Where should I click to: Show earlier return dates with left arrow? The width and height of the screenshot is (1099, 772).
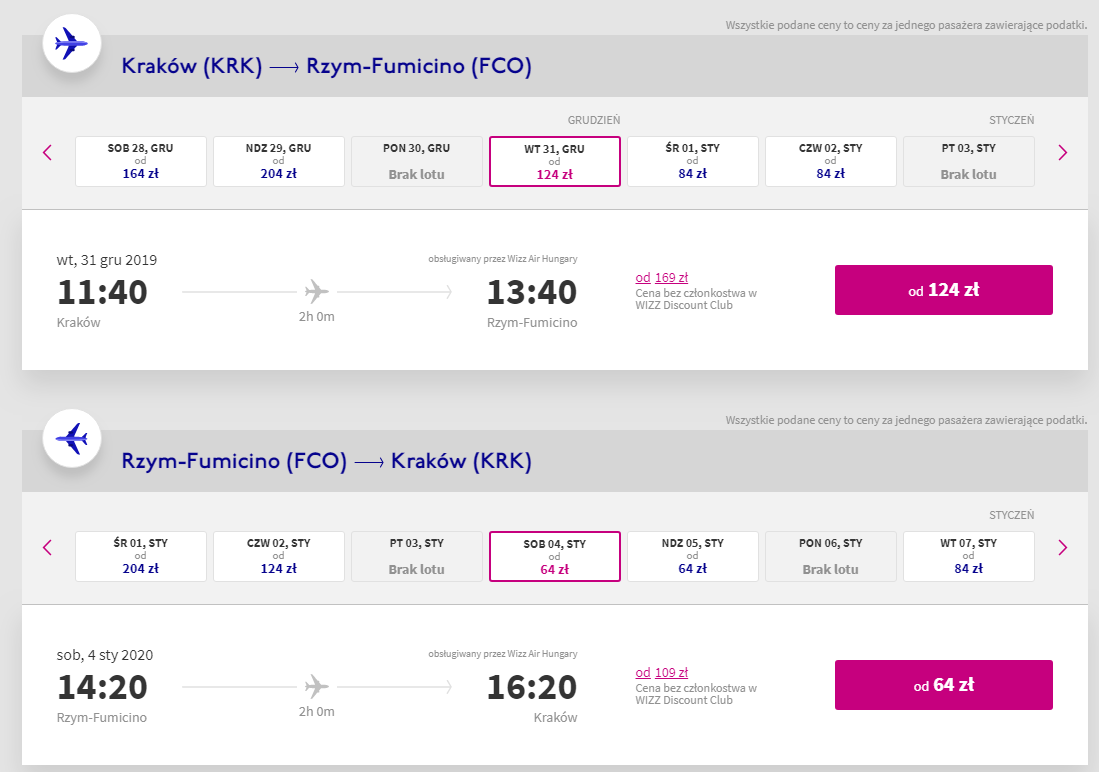tap(47, 547)
